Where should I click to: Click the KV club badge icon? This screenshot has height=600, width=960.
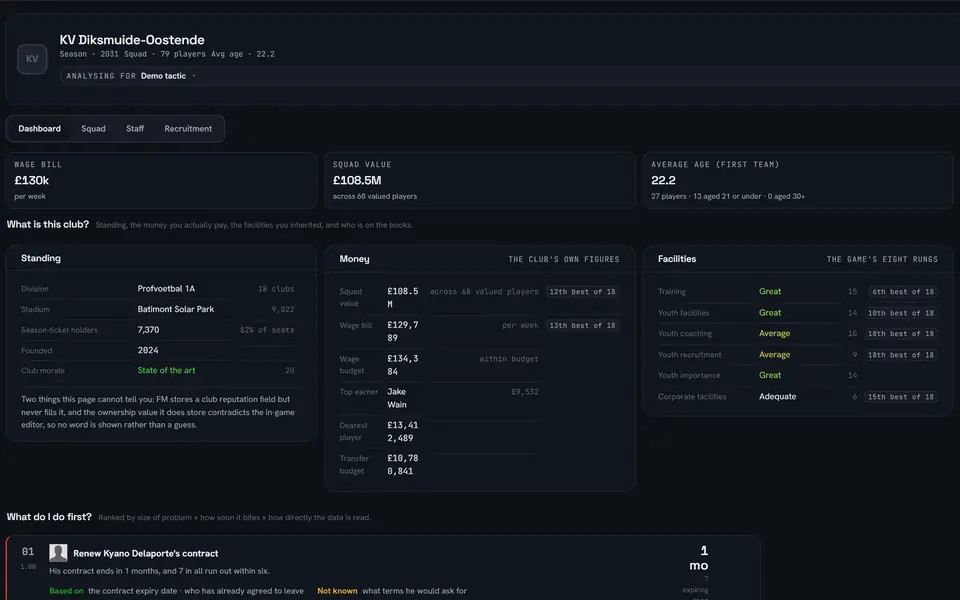pyautogui.click(x=32, y=59)
